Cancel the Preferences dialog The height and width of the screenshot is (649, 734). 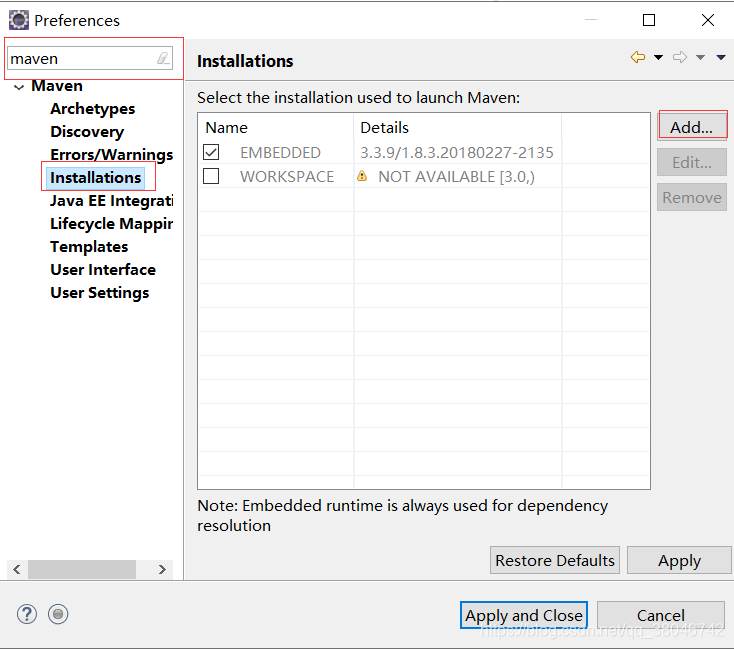(x=661, y=615)
